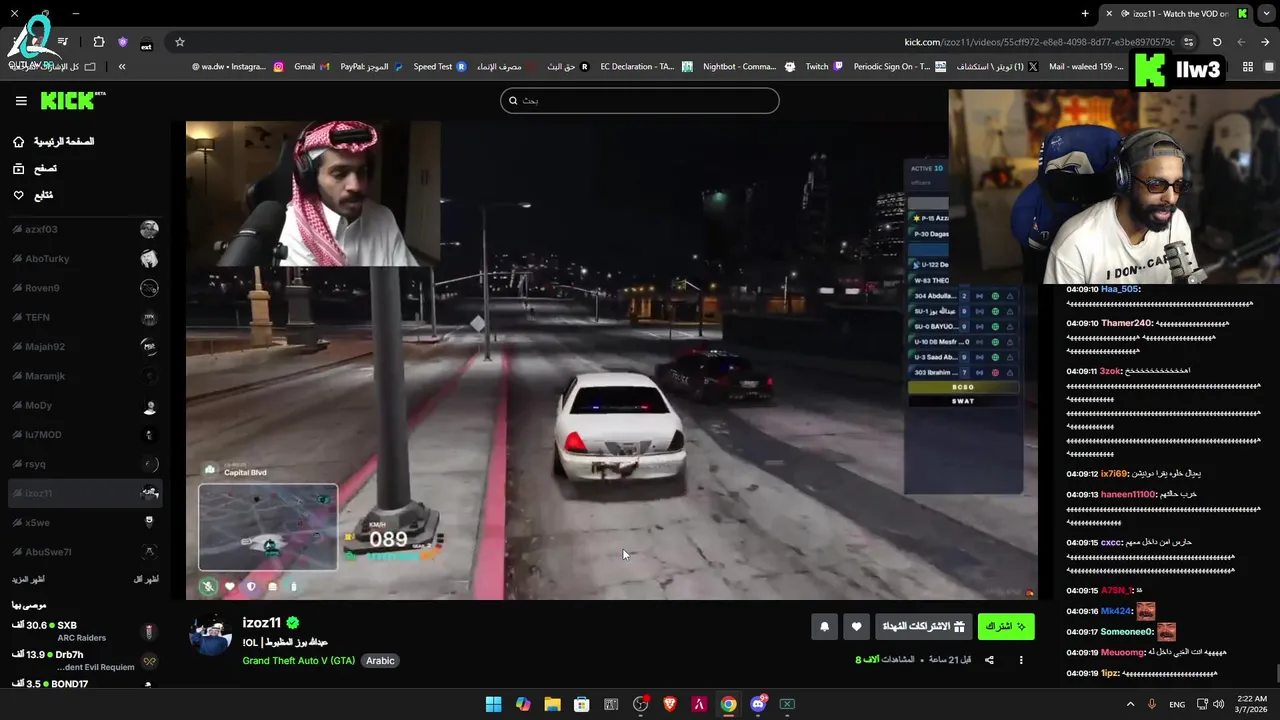
Task: Open PayPal bookmark
Action: (371, 67)
